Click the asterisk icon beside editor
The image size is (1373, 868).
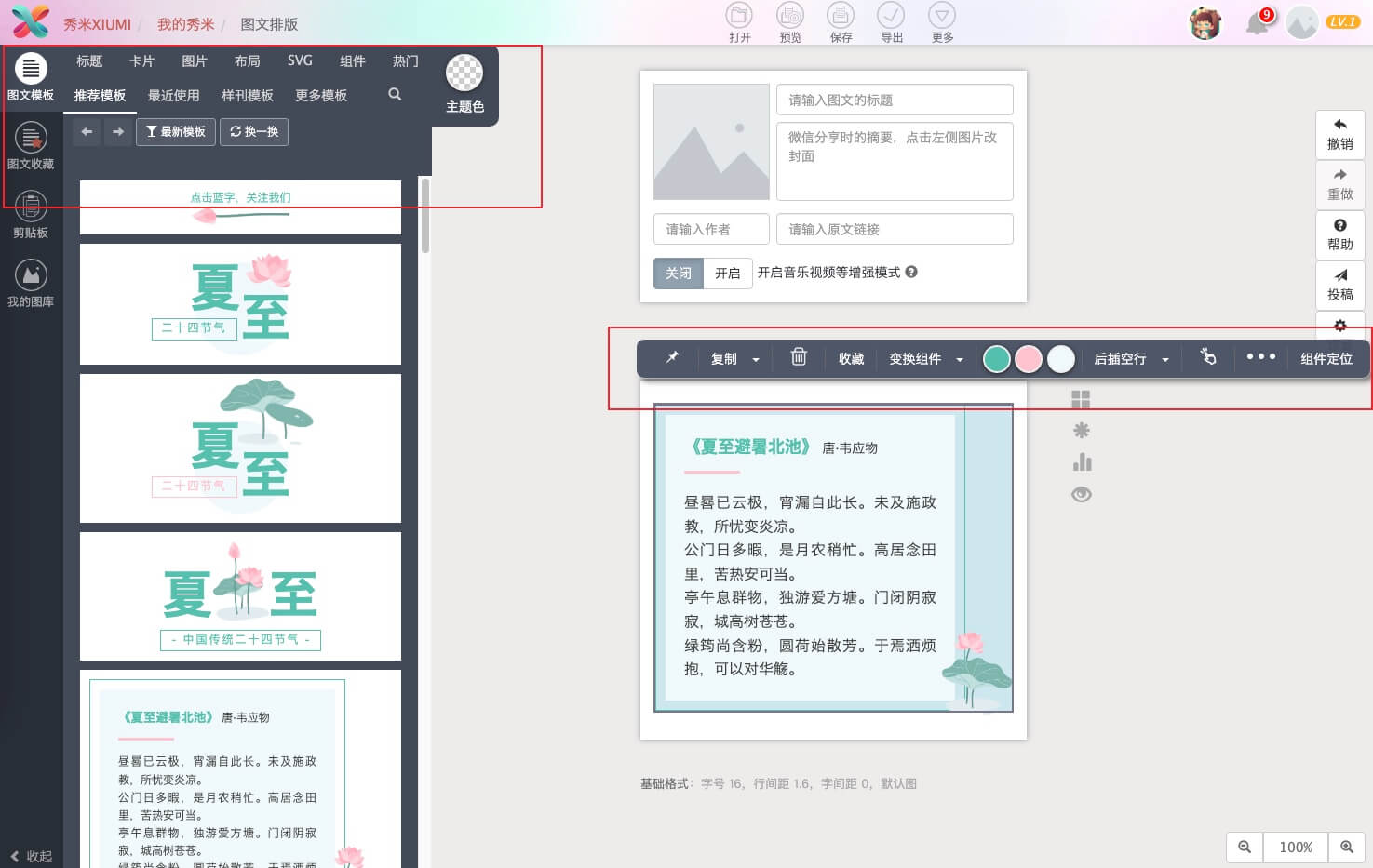point(1081,431)
